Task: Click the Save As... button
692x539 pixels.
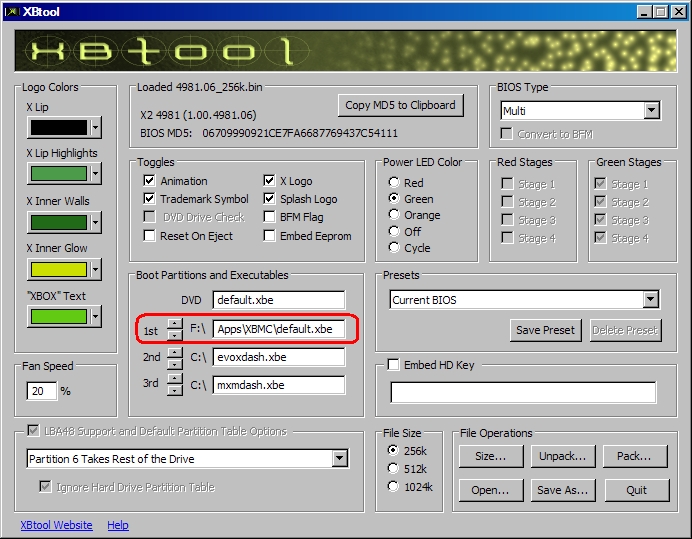Action: coord(563,490)
